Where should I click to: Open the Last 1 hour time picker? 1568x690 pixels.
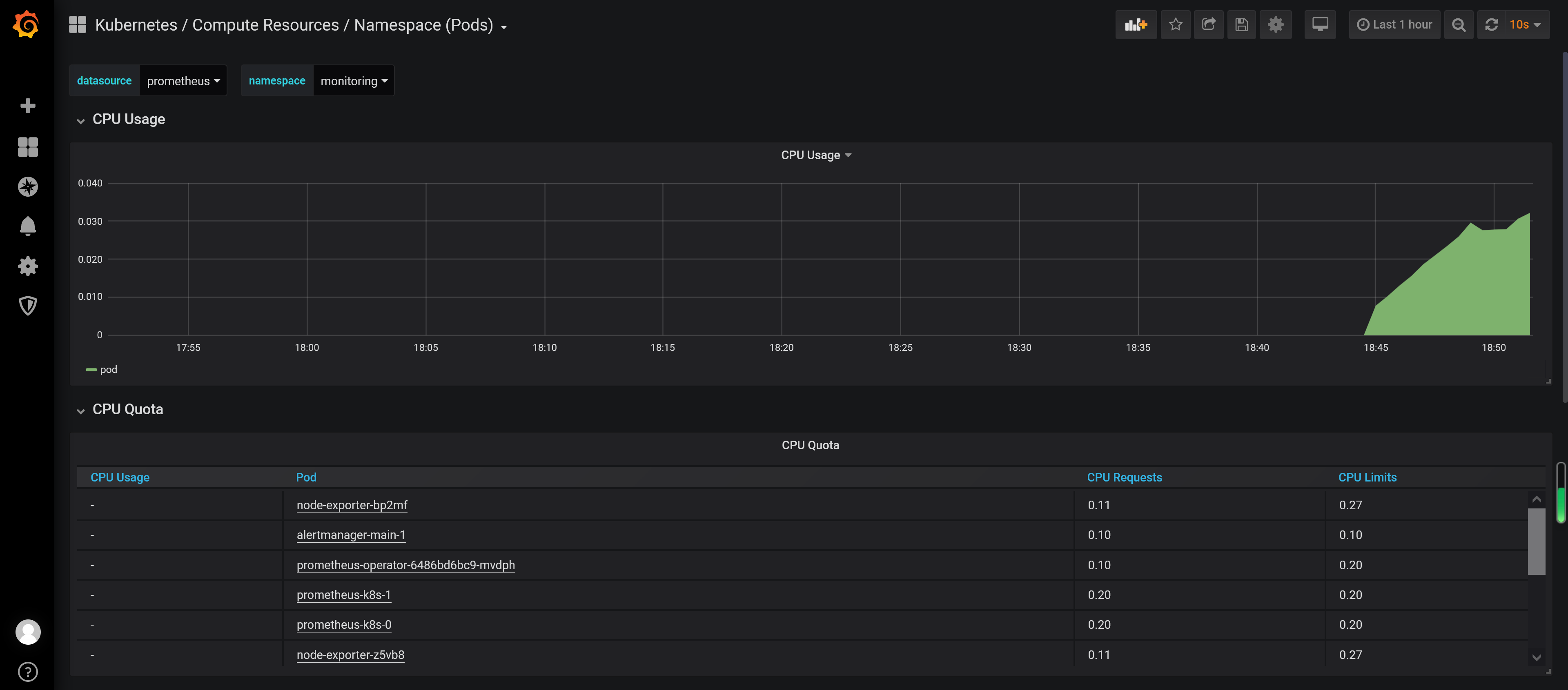1394,25
